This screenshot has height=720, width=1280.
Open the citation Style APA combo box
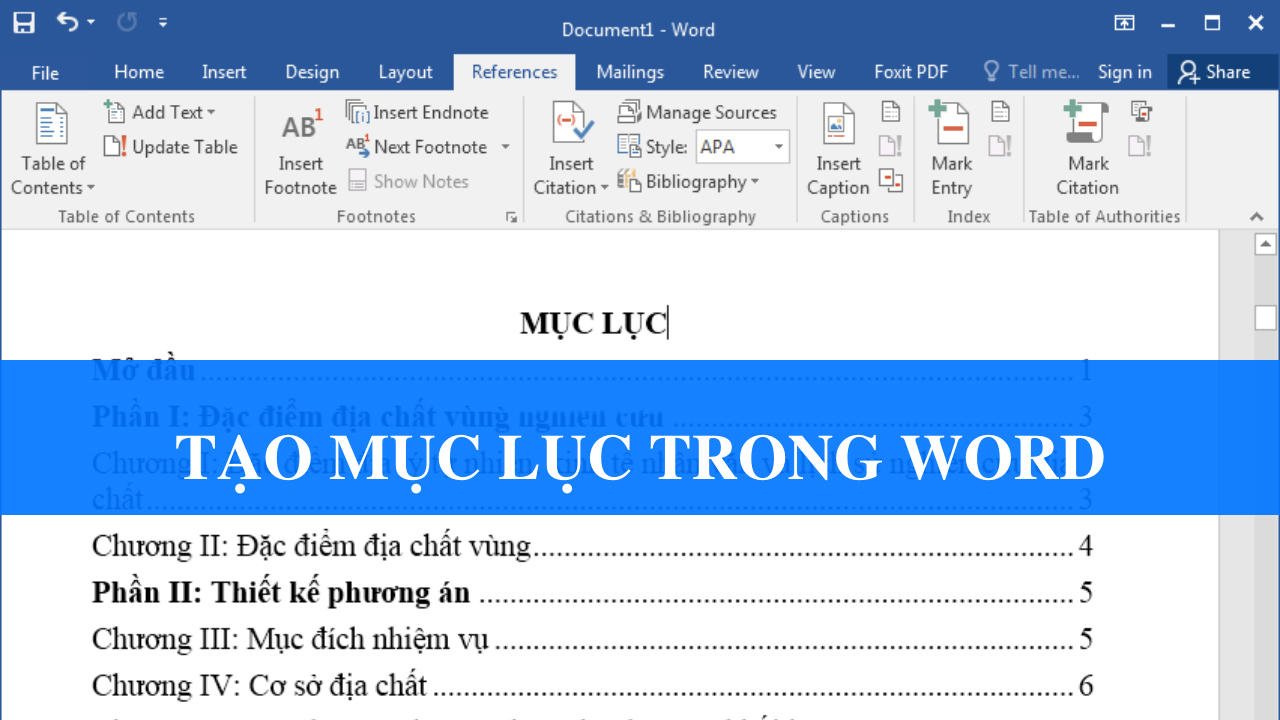[742, 147]
